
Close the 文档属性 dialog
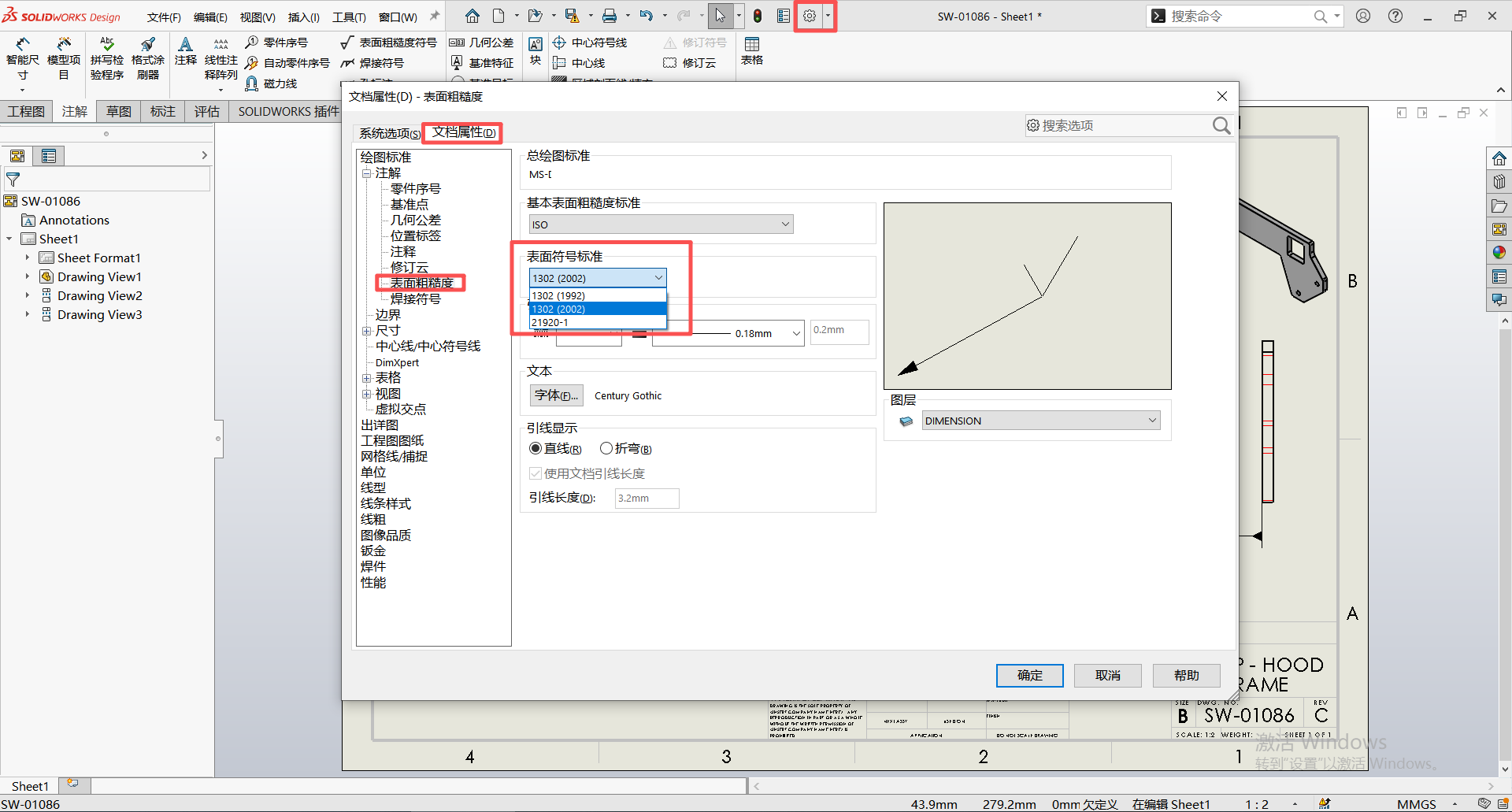pos(1221,96)
